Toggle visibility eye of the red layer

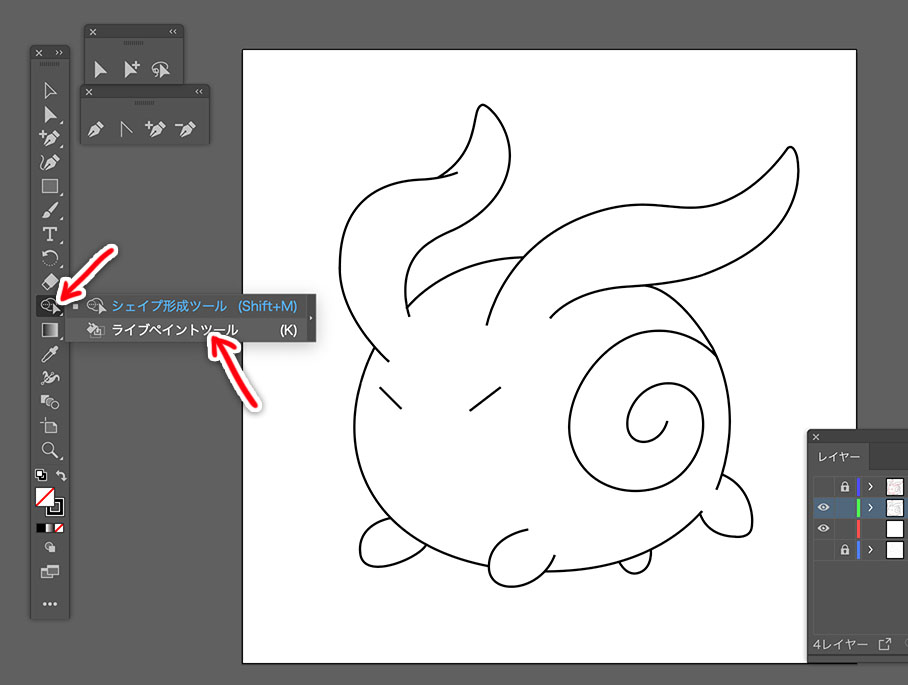(x=823, y=528)
